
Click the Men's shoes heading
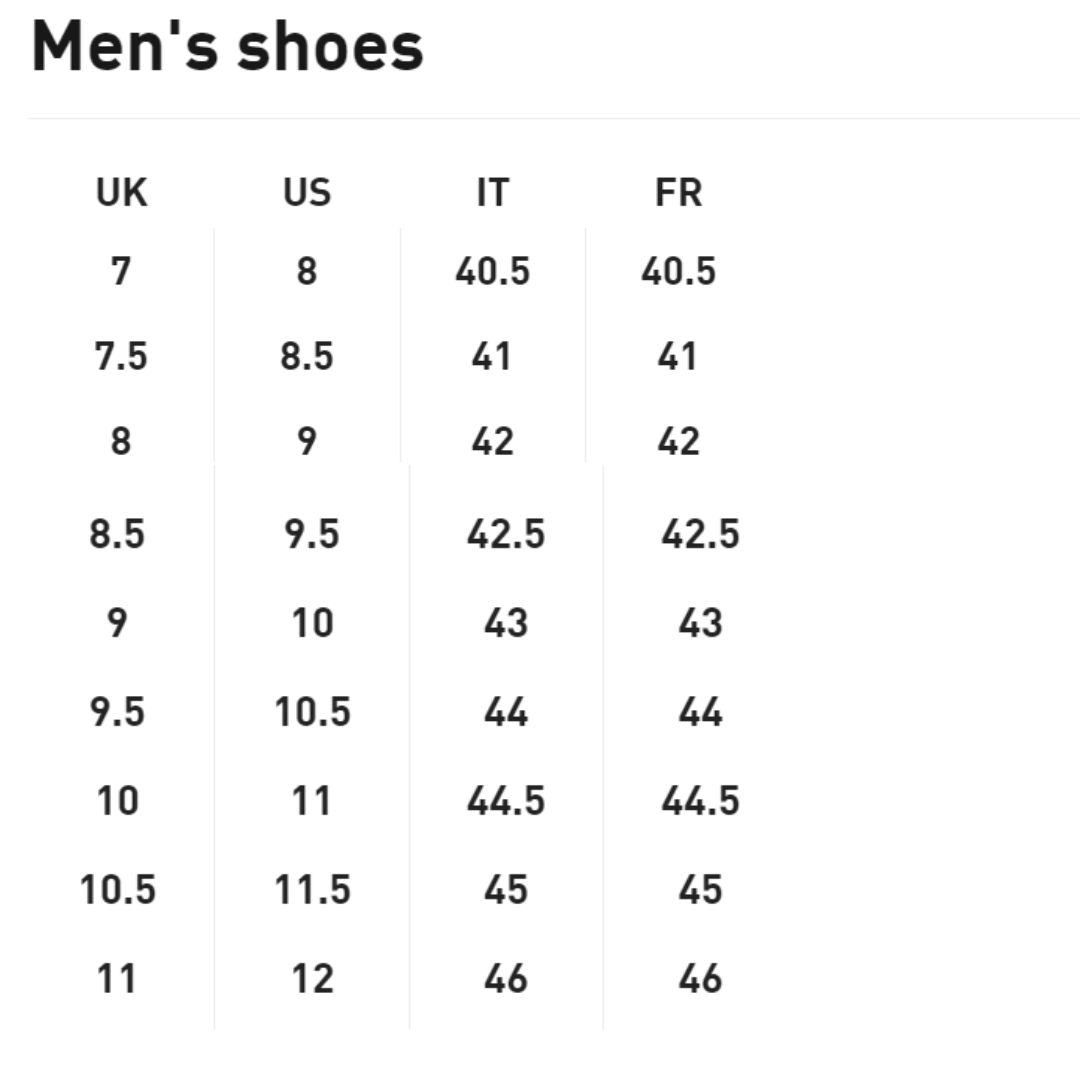click(x=227, y=46)
